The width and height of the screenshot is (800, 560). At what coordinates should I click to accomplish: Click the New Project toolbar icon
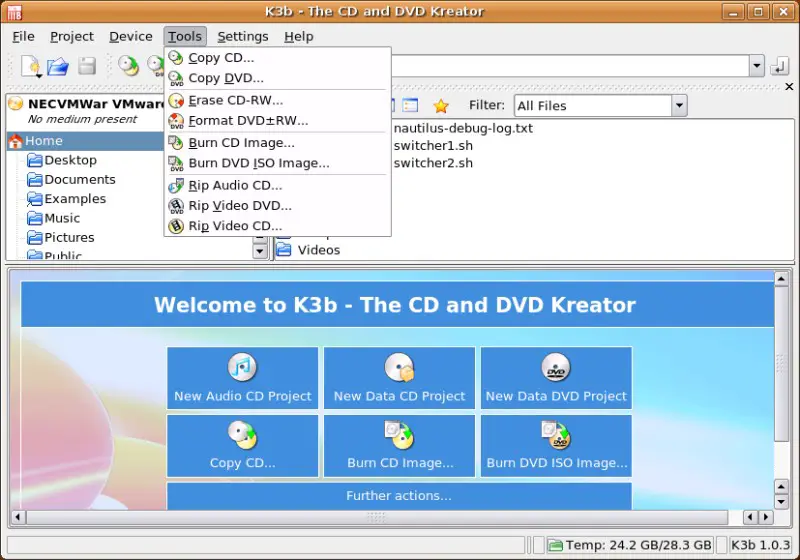coord(31,66)
